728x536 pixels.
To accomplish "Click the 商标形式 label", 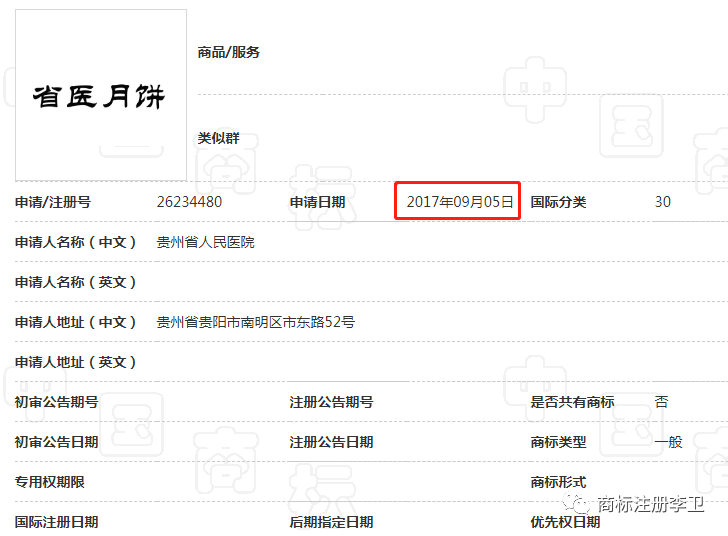I will tap(559, 482).
